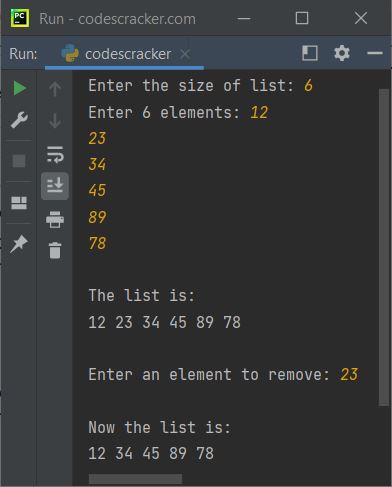Restore layout icon in left sidebar

(x=19, y=203)
